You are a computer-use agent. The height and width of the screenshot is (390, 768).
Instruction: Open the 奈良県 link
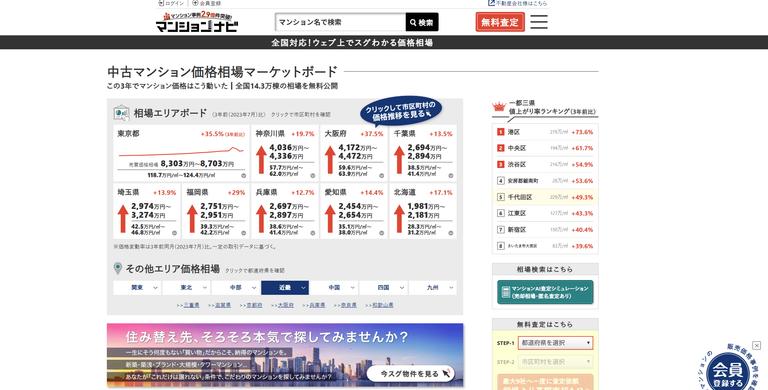[348, 305]
